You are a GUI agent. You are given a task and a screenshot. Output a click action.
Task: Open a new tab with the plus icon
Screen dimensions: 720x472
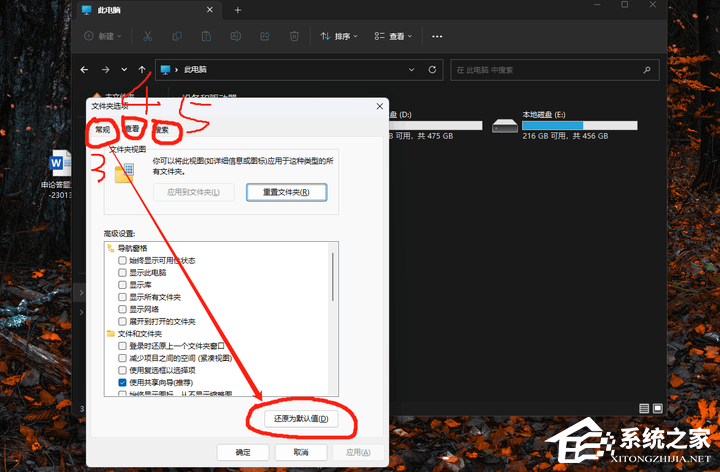238,10
